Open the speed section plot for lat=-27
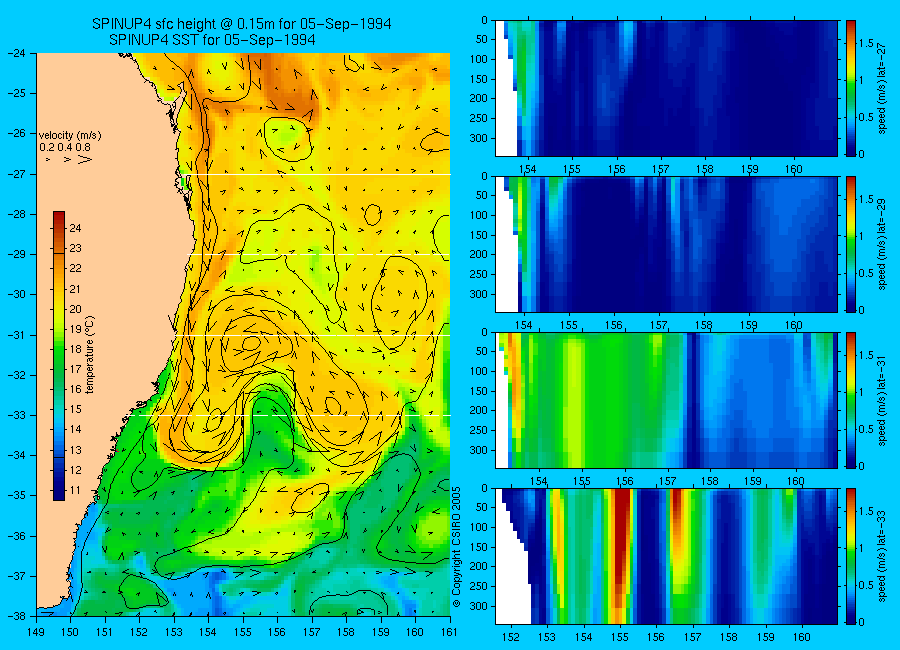900x650 pixels. pos(666,88)
